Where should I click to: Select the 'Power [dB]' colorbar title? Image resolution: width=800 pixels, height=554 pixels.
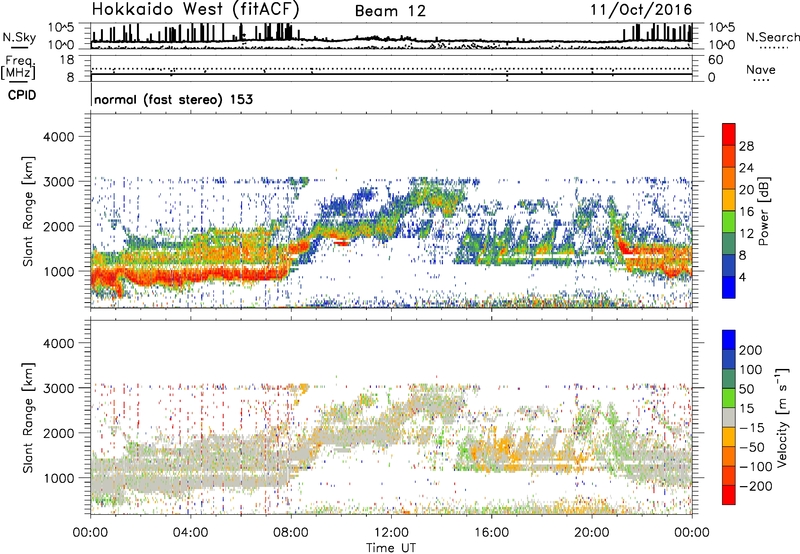pos(763,211)
